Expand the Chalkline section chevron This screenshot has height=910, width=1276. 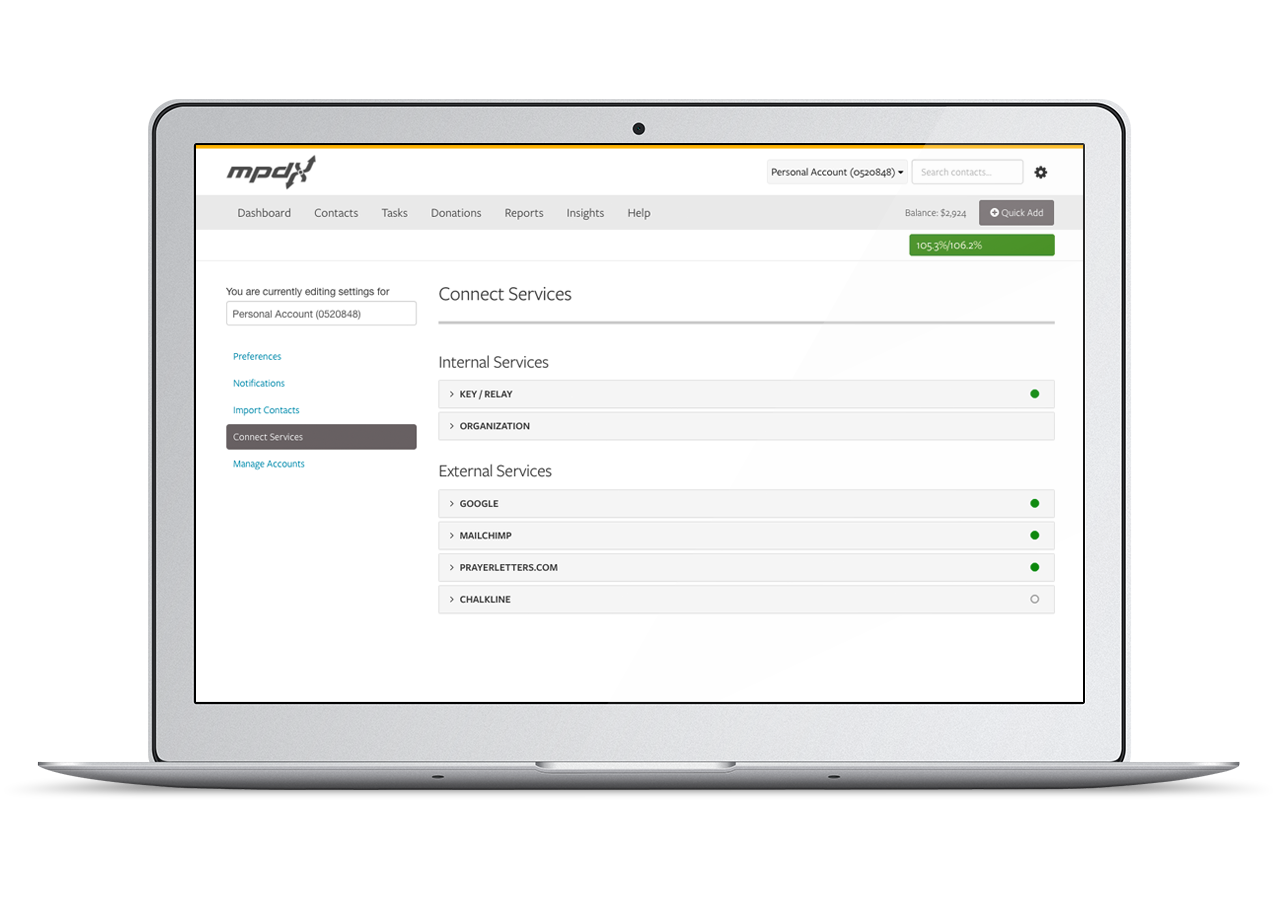[452, 599]
